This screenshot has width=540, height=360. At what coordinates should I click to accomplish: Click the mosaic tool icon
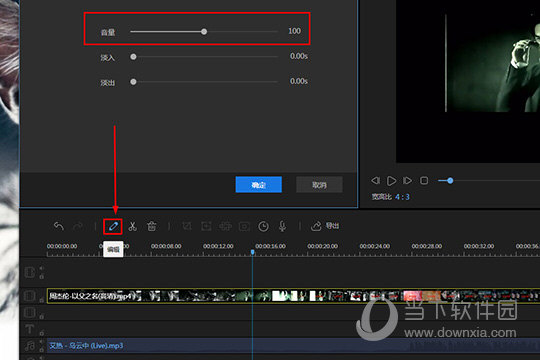(x=225, y=226)
